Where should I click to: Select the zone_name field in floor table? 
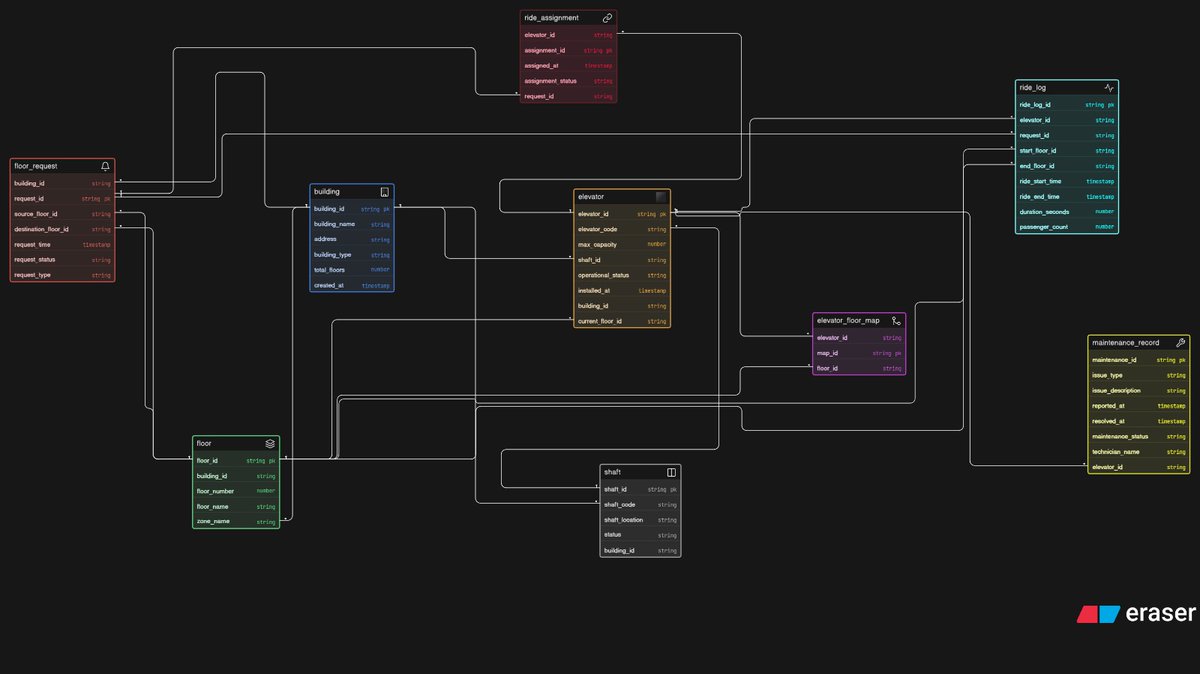(x=236, y=521)
